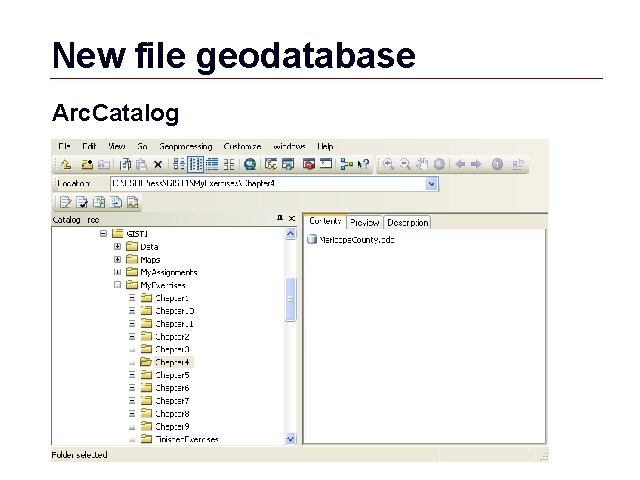The image size is (640, 480).
Task: Click the Export Metadata icon
Action: pos(99,202)
